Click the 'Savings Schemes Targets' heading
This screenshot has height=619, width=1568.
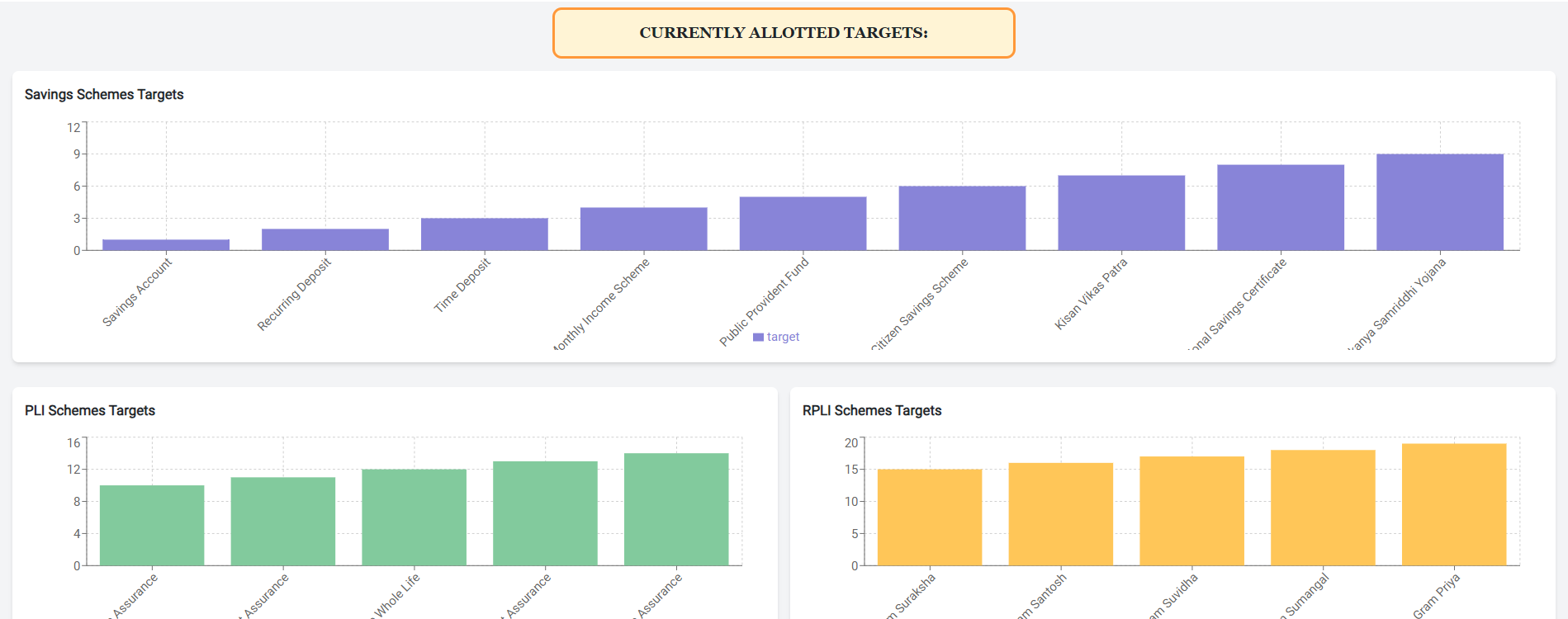(x=104, y=94)
